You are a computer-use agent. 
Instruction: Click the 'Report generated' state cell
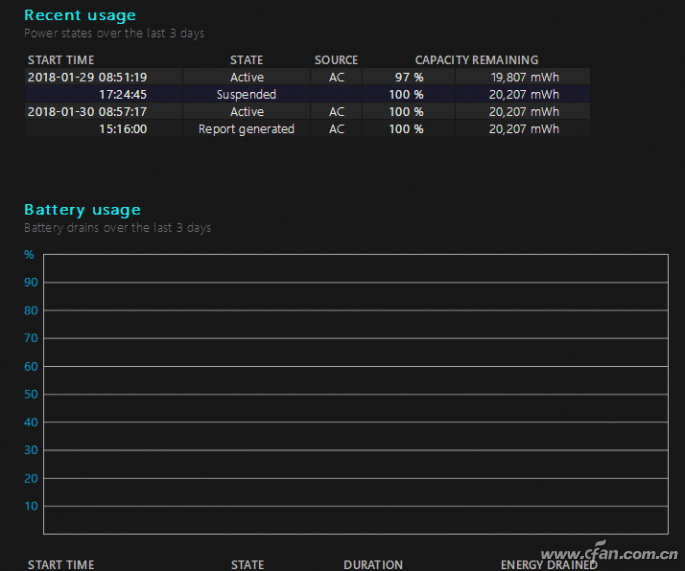coord(246,129)
